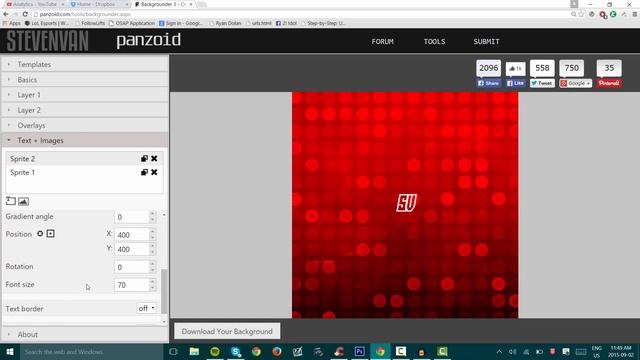Click the Pinterest Pin it button
Screen dimensions: 640x360
pyautogui.click(x=609, y=83)
